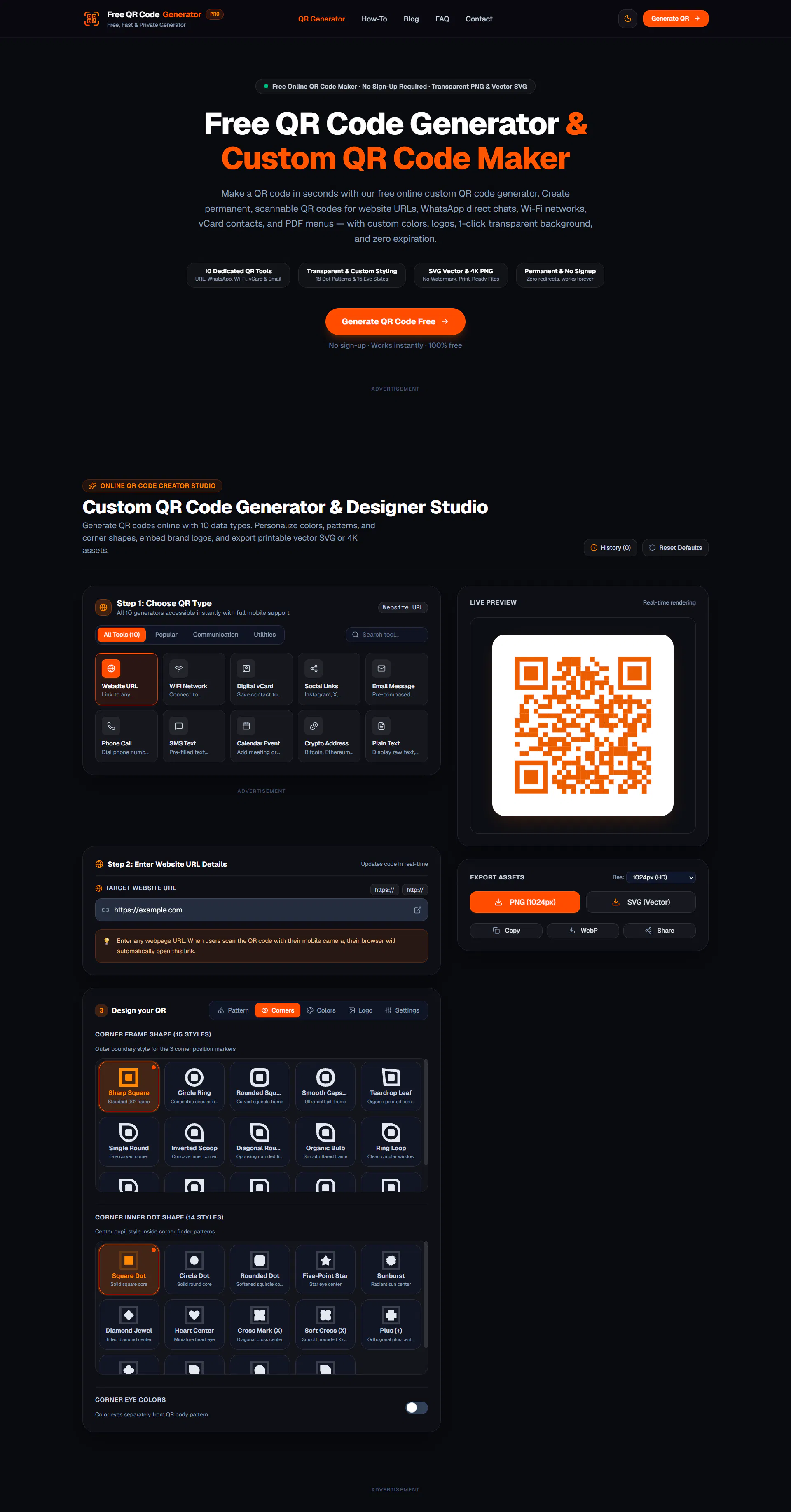Viewport: 791px width, 1512px height.
Task: Choose the Crypto Address tool
Action: [x=329, y=736]
